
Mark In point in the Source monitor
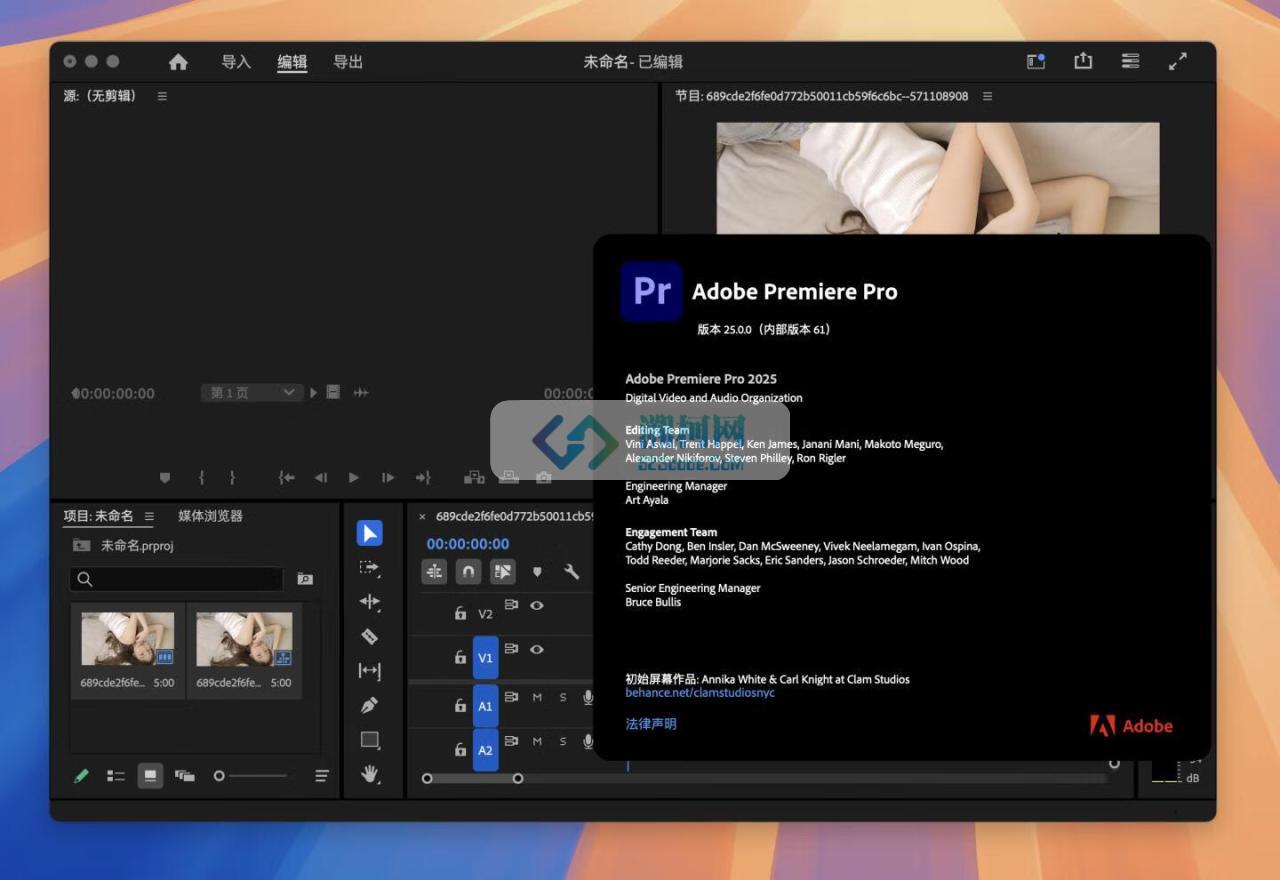click(x=201, y=478)
